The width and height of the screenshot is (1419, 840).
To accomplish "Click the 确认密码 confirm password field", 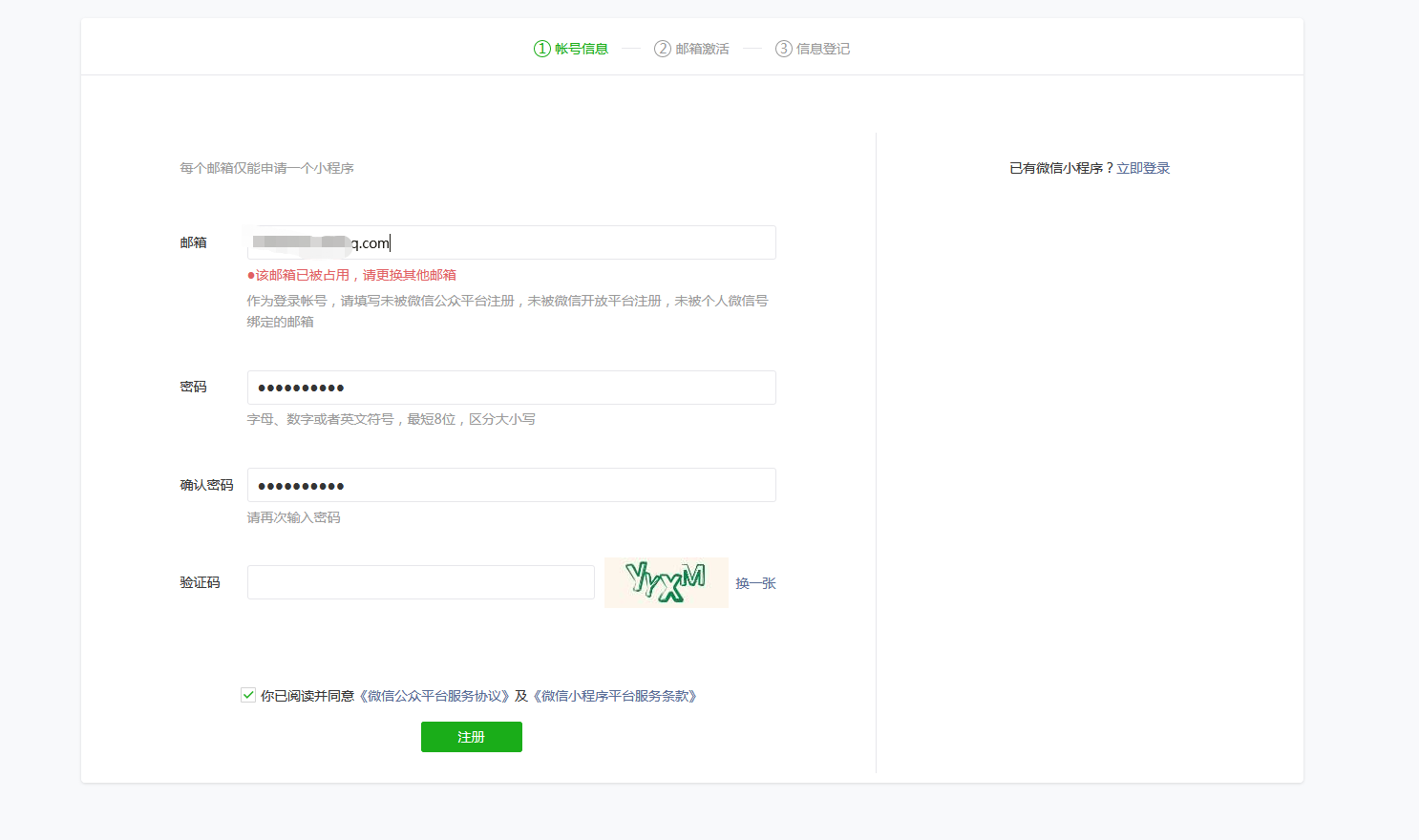I will point(511,485).
